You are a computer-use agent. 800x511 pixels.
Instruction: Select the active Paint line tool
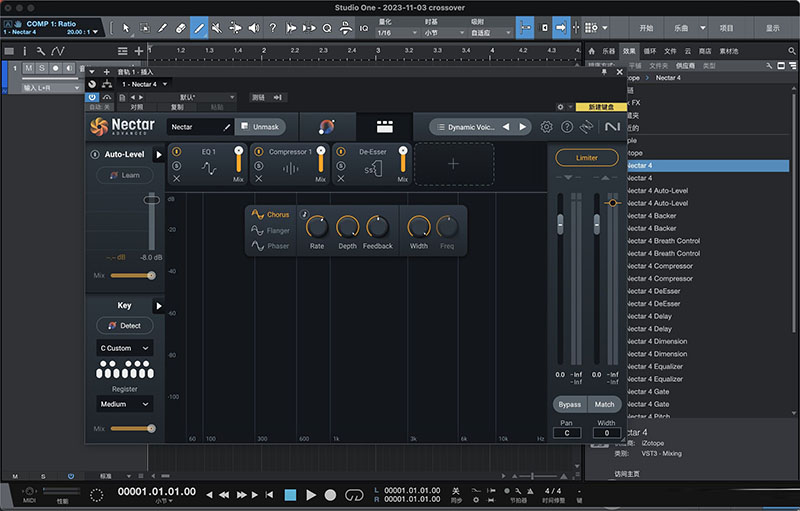199,28
